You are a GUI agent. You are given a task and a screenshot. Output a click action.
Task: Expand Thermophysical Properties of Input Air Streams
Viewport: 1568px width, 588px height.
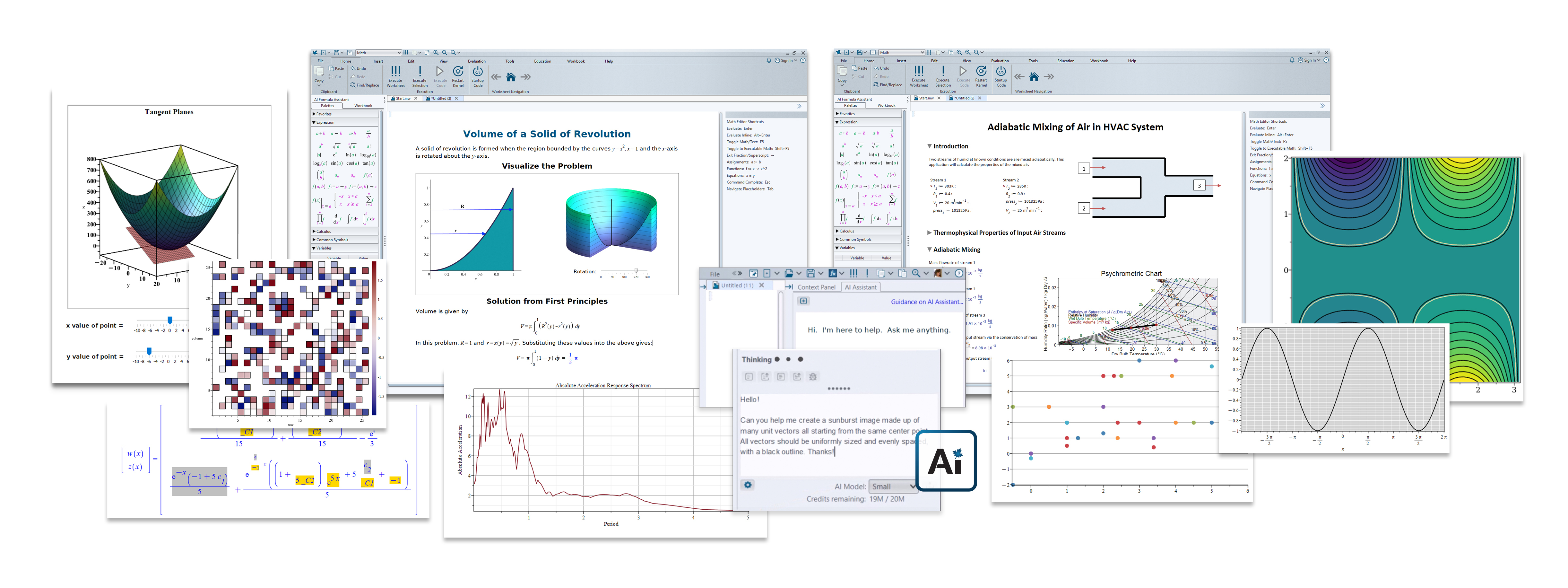930,233
